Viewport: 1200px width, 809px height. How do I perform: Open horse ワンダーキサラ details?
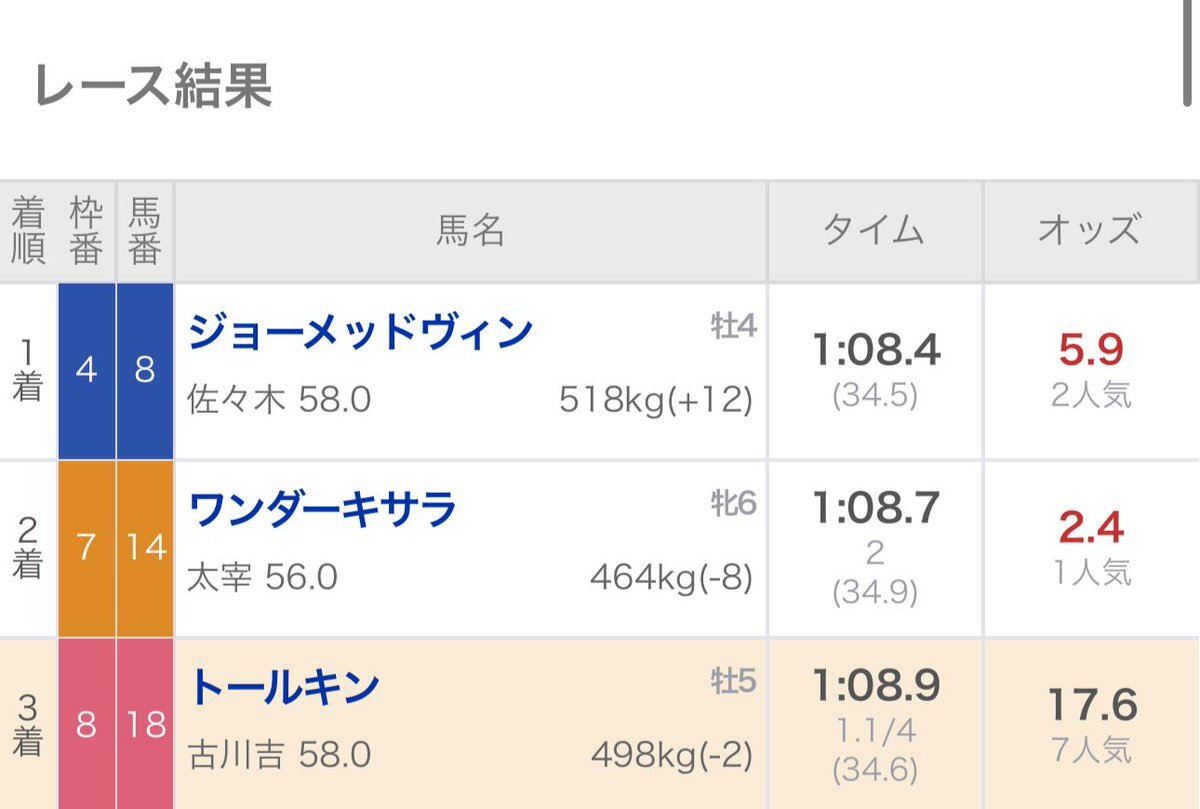click(x=322, y=511)
